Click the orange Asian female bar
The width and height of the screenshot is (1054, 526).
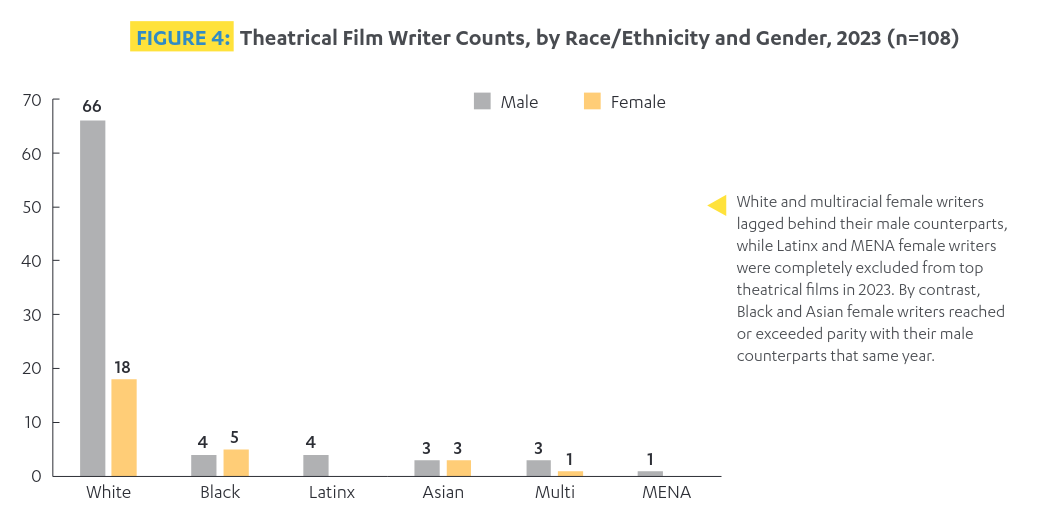pos(458,467)
